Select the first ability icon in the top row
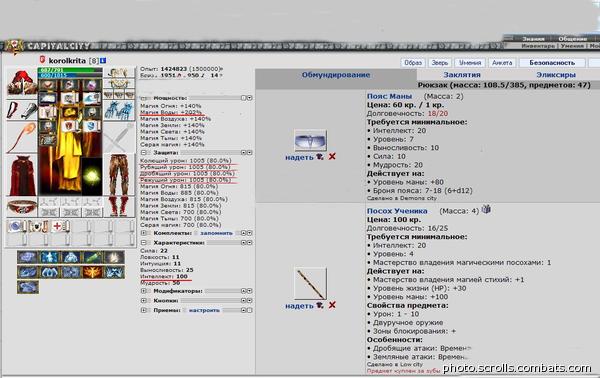Image resolution: width=600 pixels, height=378 pixels. click(x=27, y=257)
